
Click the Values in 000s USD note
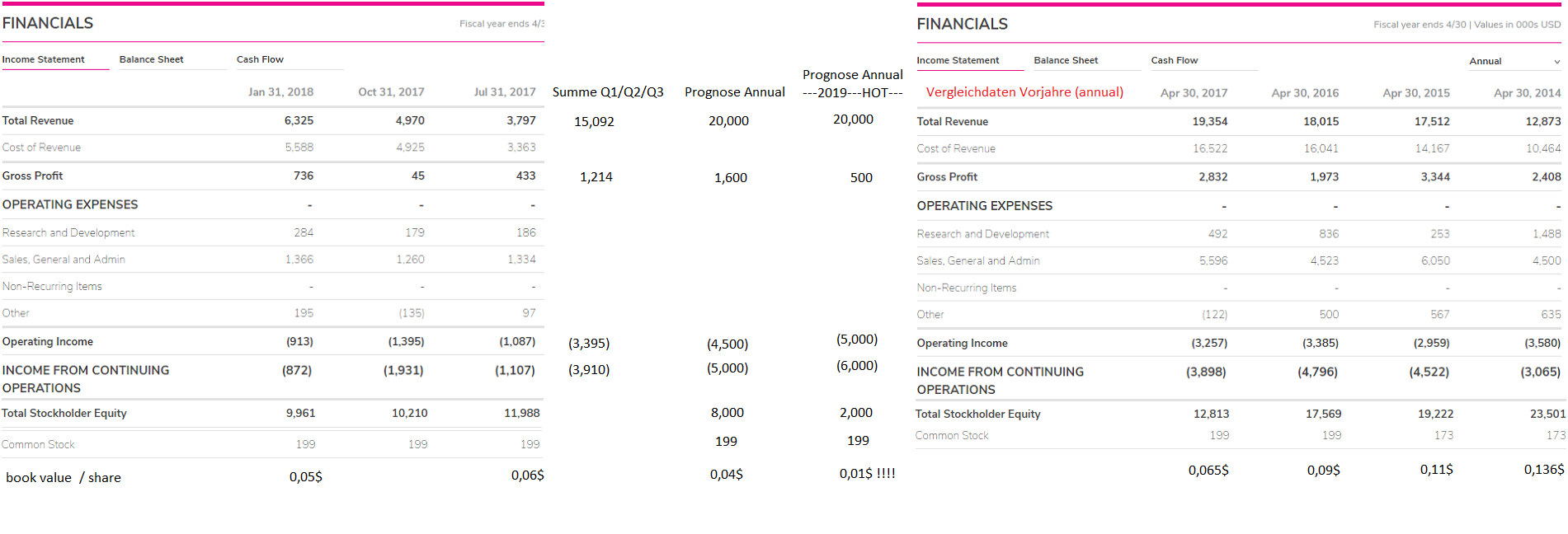coord(1517,25)
